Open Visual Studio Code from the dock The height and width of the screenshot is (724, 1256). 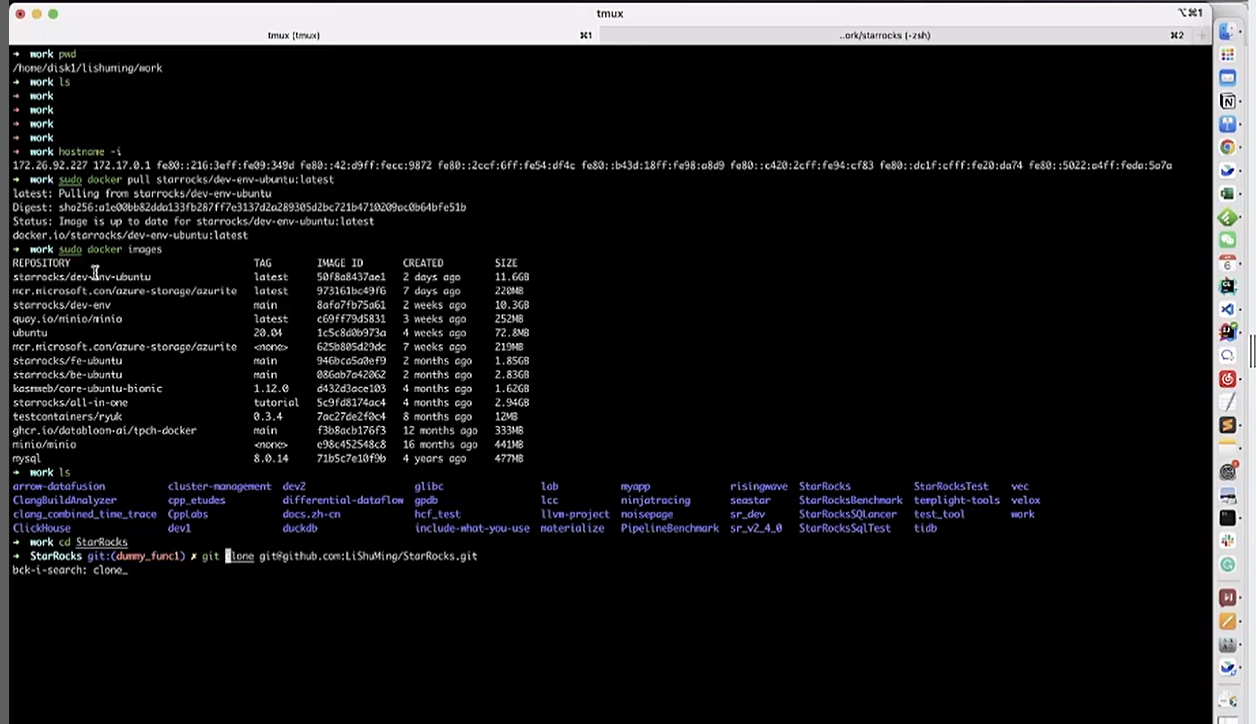tap(1227, 309)
